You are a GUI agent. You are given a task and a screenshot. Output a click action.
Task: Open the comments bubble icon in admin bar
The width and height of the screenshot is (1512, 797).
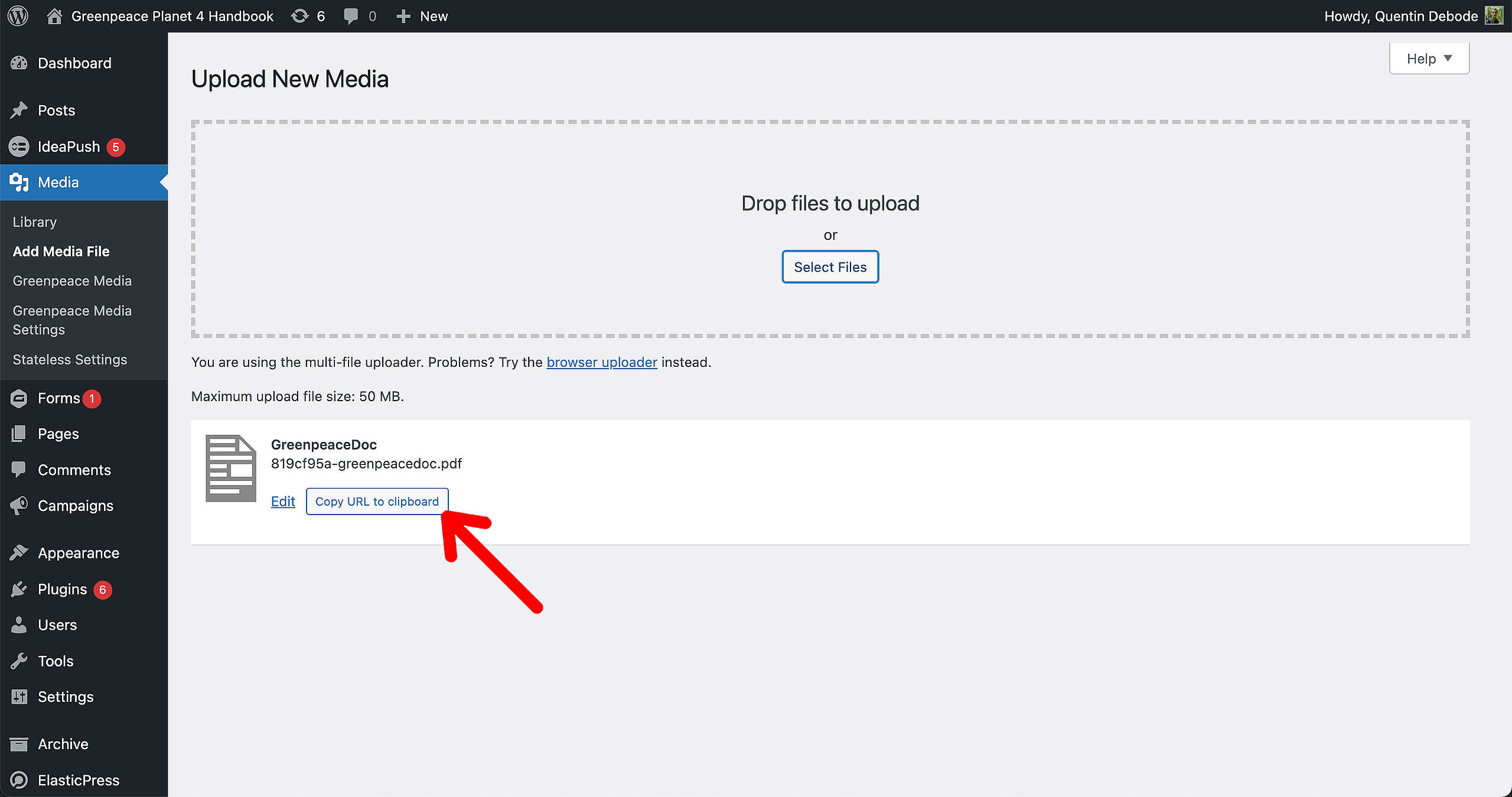[351, 16]
